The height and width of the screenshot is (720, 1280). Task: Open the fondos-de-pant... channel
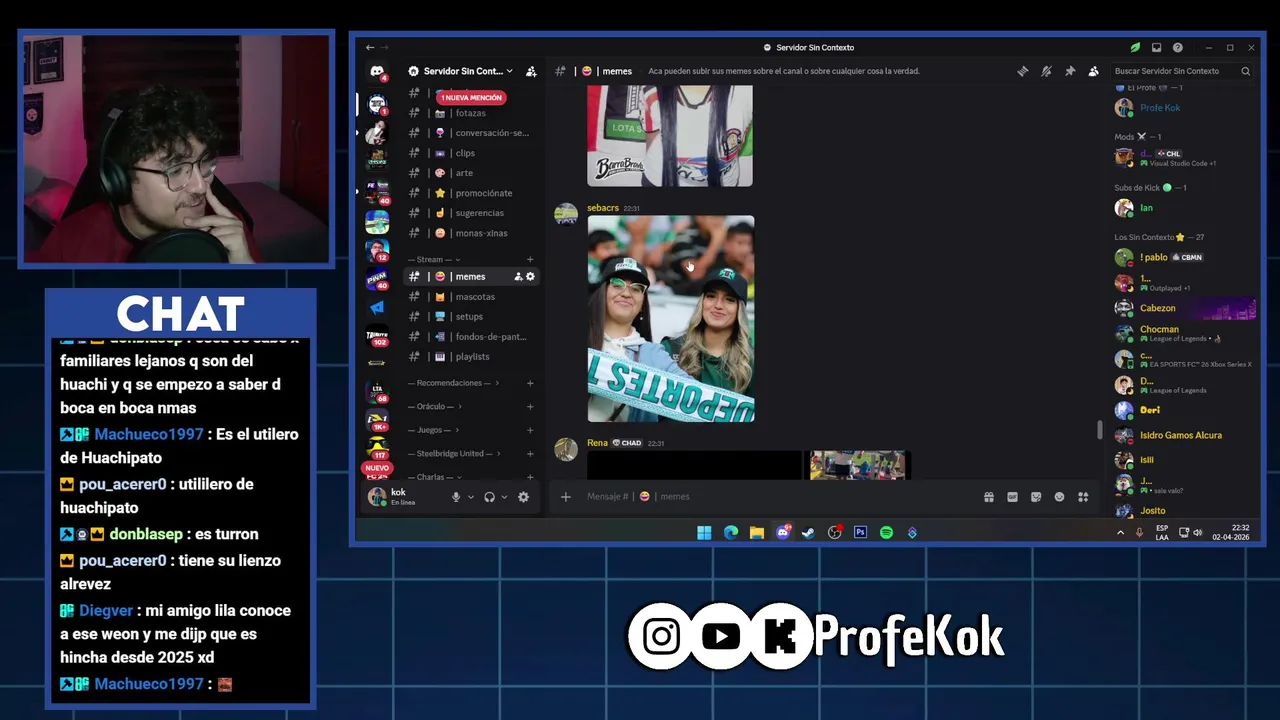tap(471, 337)
